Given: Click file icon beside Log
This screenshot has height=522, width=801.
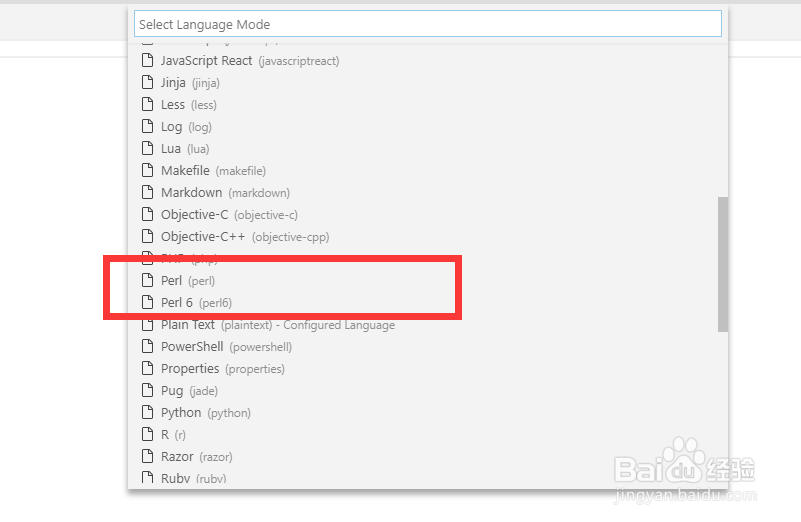Looking at the screenshot, I should pyautogui.click(x=147, y=126).
